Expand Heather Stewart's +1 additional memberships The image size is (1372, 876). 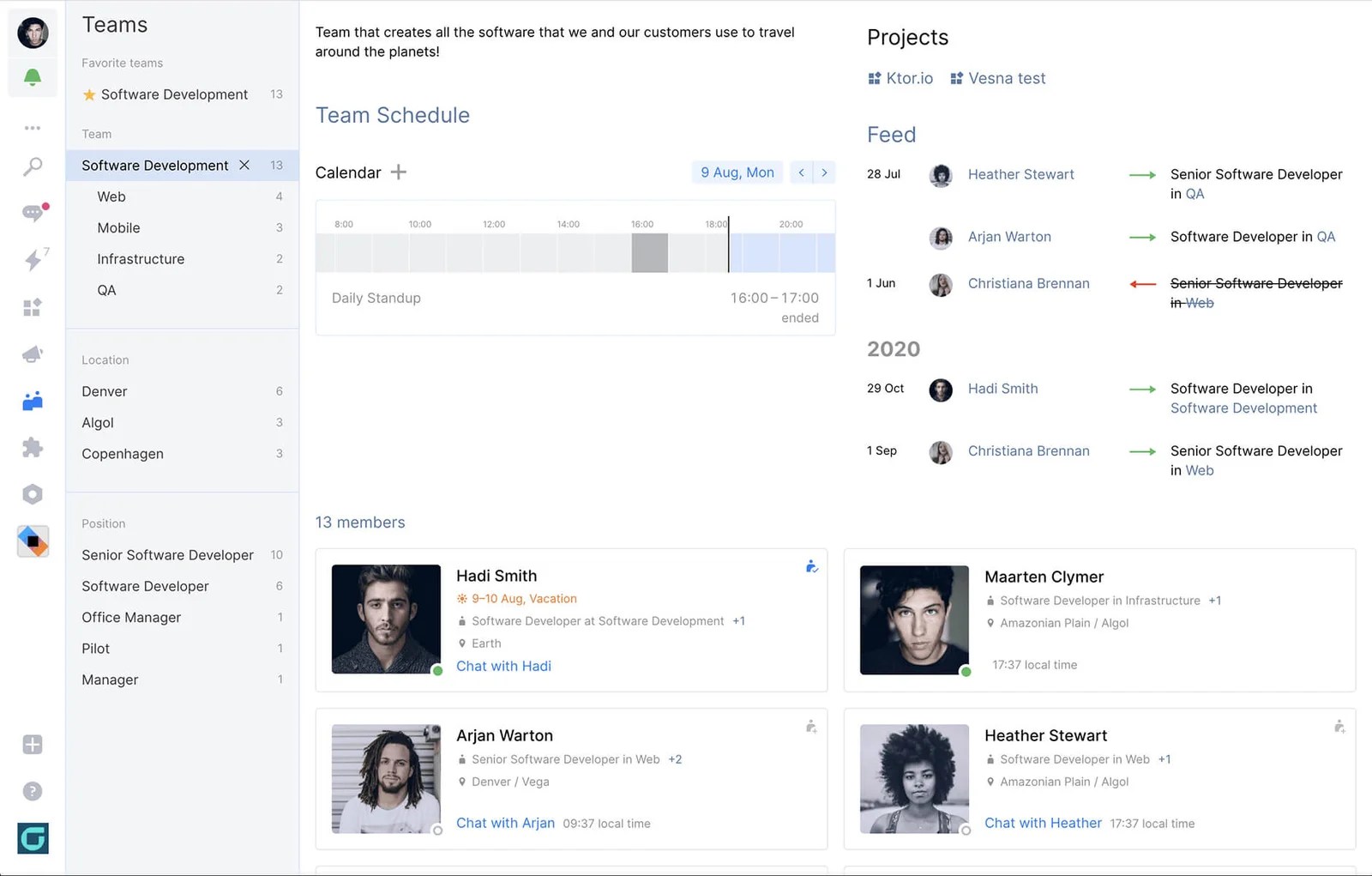(1164, 759)
